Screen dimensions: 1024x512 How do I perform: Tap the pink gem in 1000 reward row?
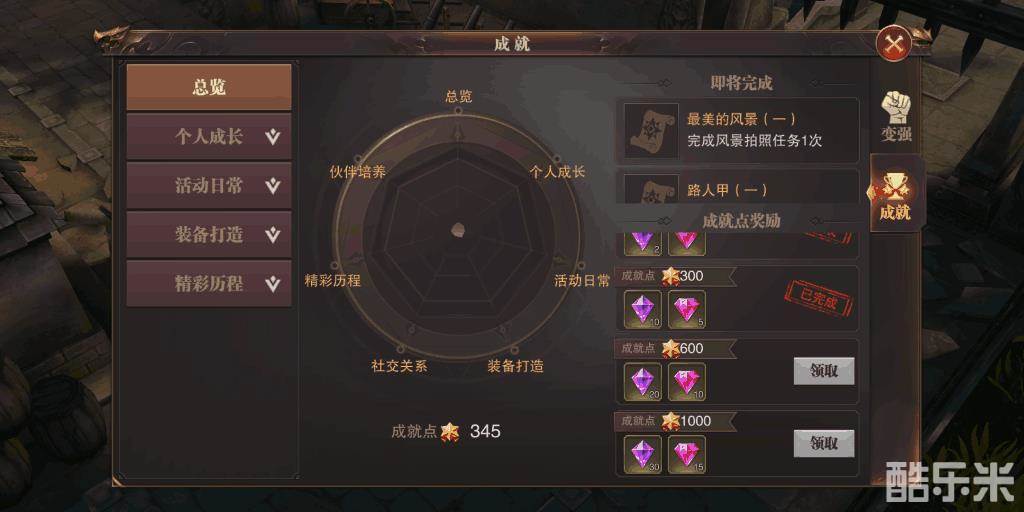686,454
